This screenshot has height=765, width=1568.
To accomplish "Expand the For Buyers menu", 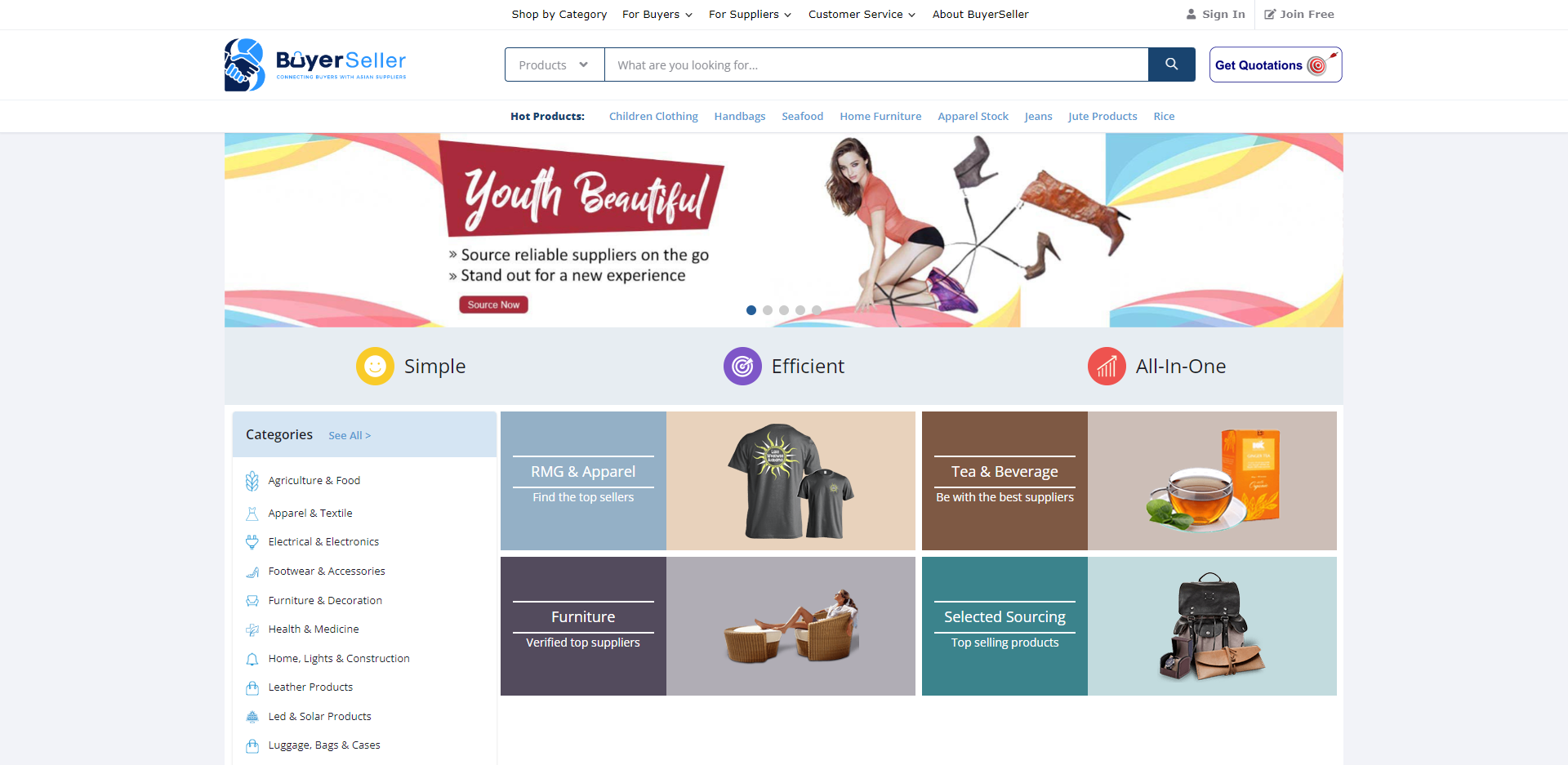I will point(657,15).
